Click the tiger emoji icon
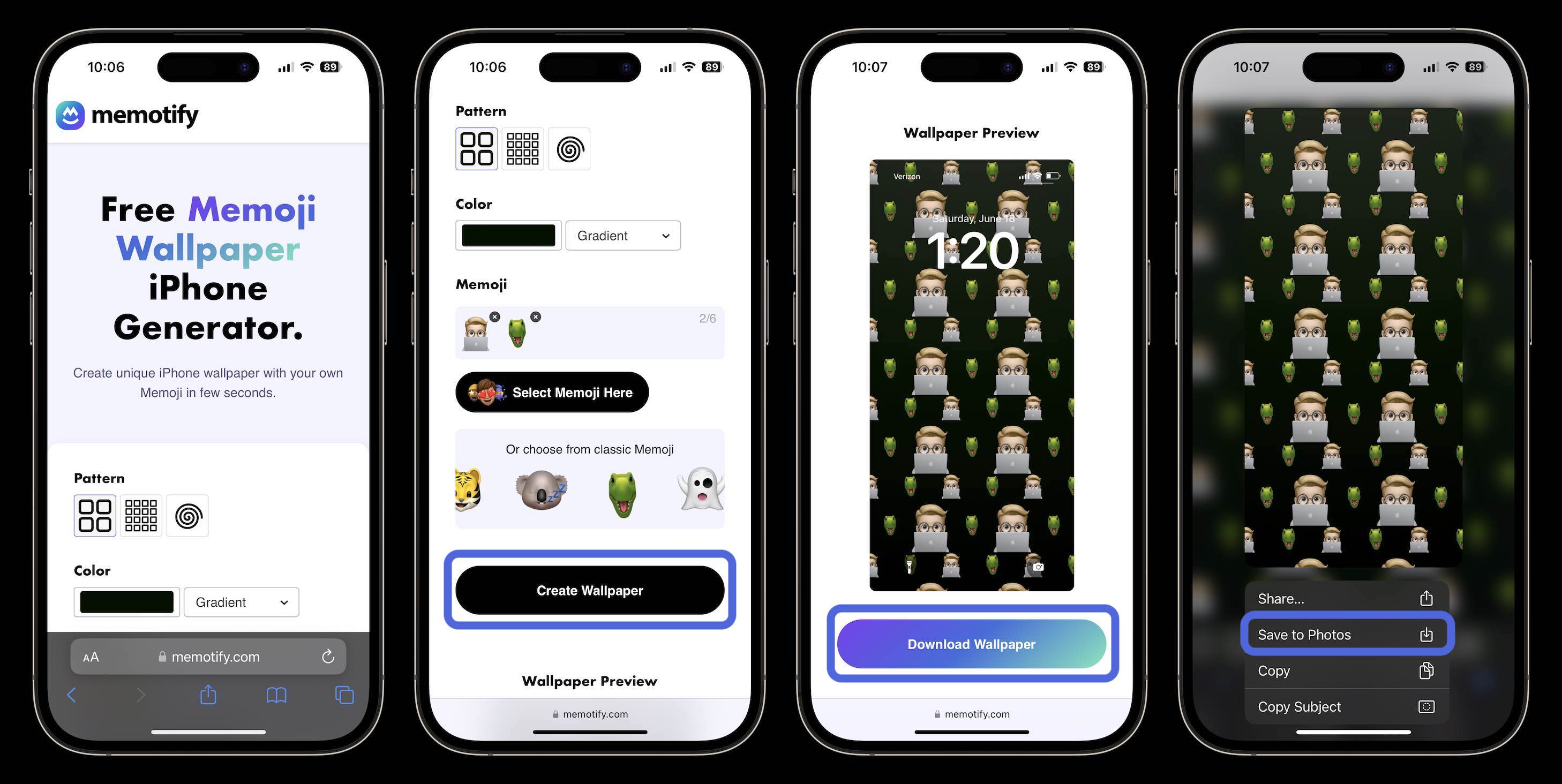The image size is (1562, 784). pyautogui.click(x=467, y=493)
